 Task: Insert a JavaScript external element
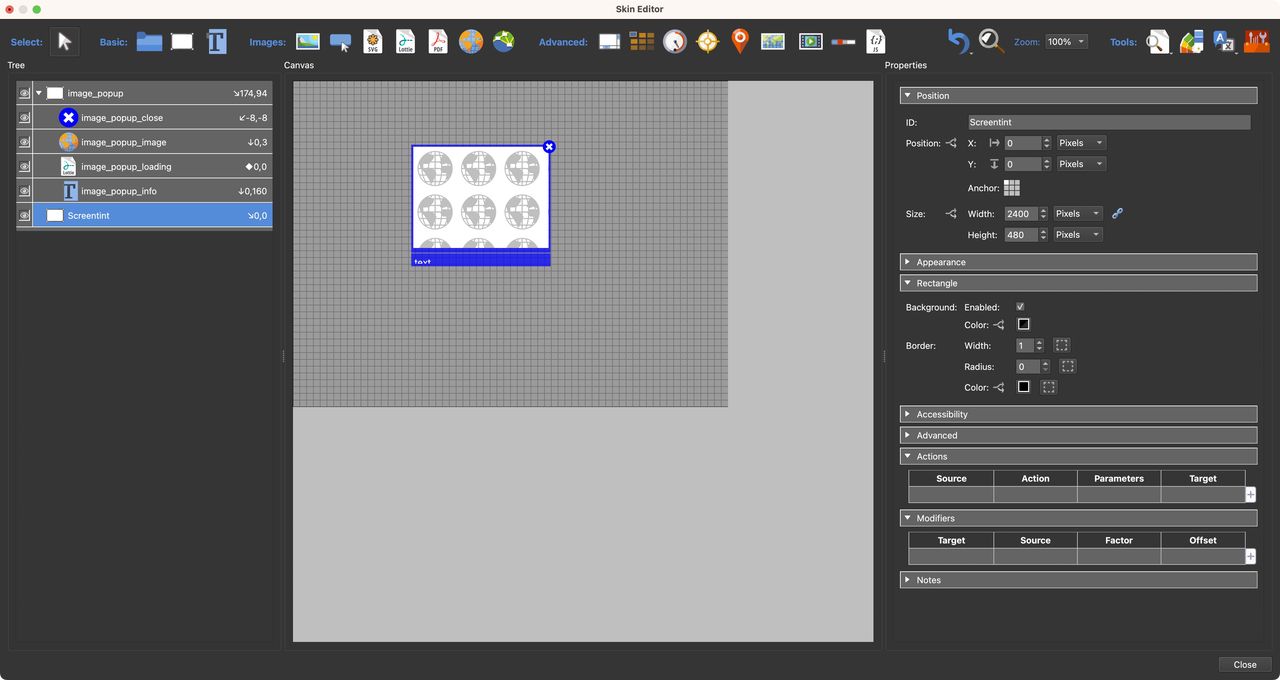point(875,41)
